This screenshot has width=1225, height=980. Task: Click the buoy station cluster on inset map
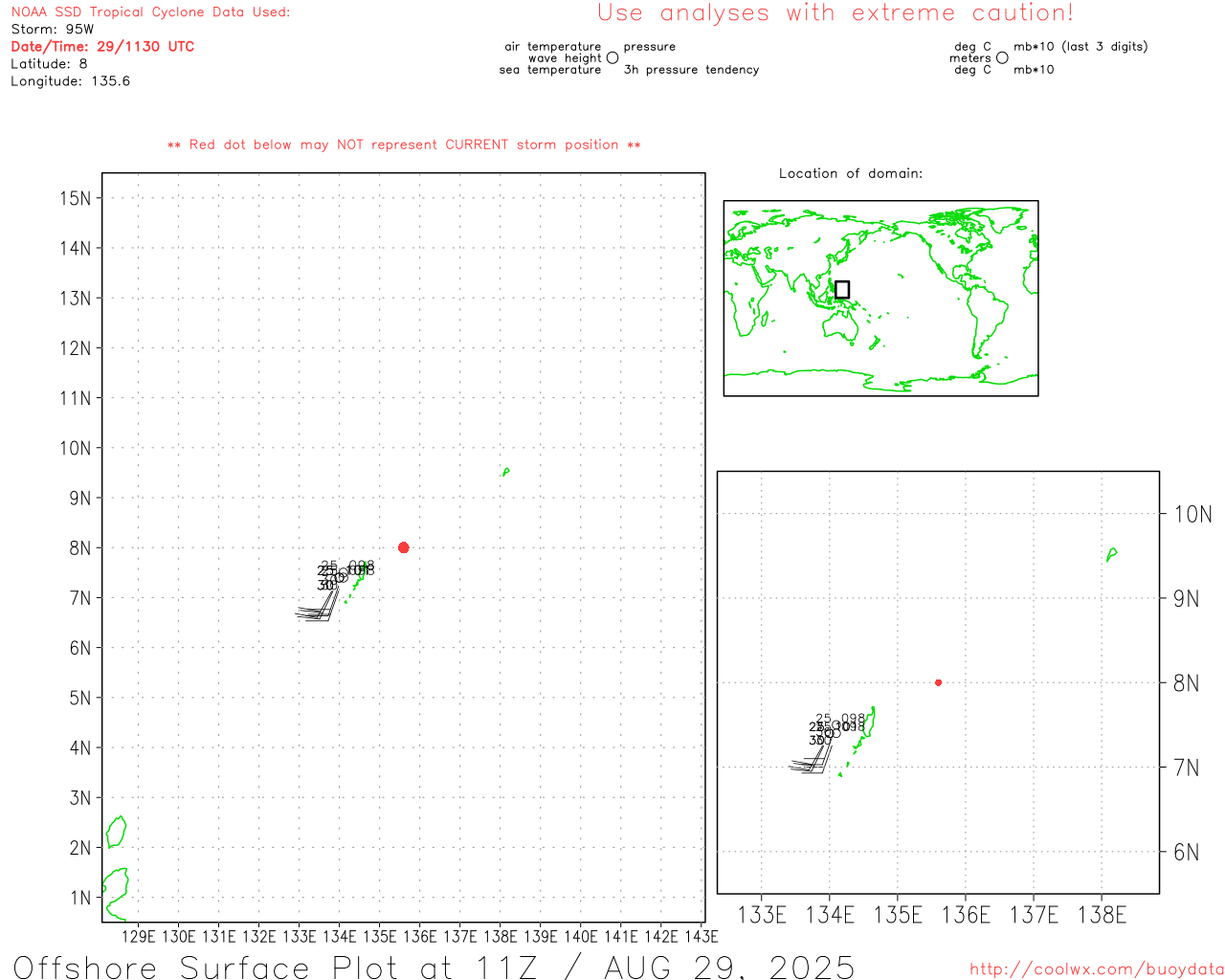(829, 745)
